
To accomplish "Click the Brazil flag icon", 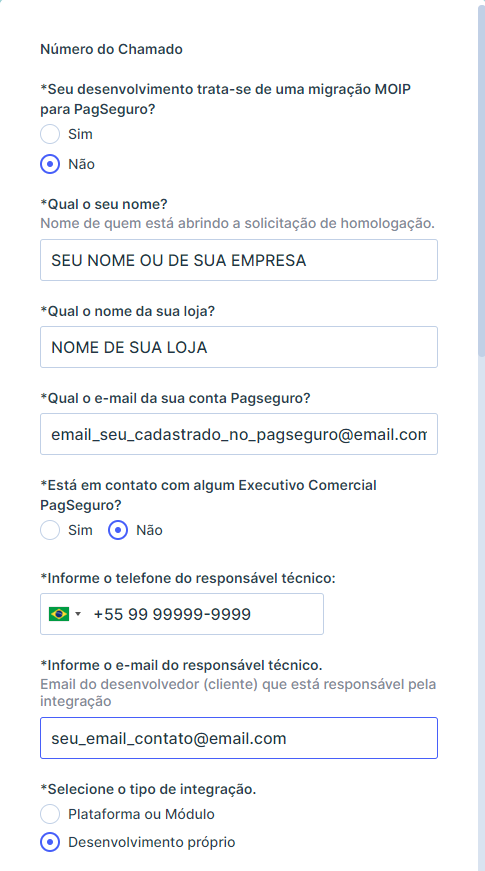I will 59,614.
